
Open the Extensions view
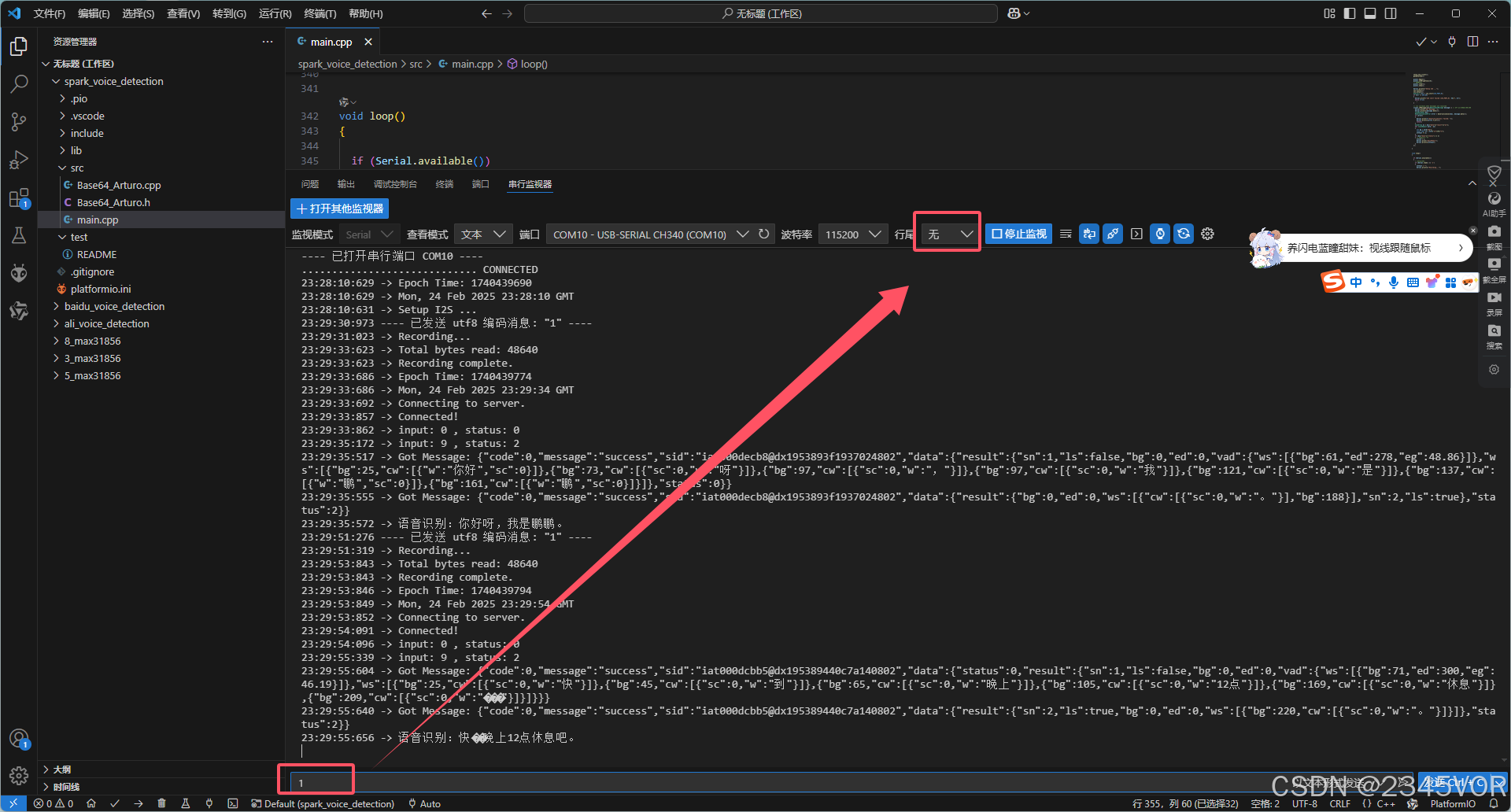pyautogui.click(x=19, y=197)
